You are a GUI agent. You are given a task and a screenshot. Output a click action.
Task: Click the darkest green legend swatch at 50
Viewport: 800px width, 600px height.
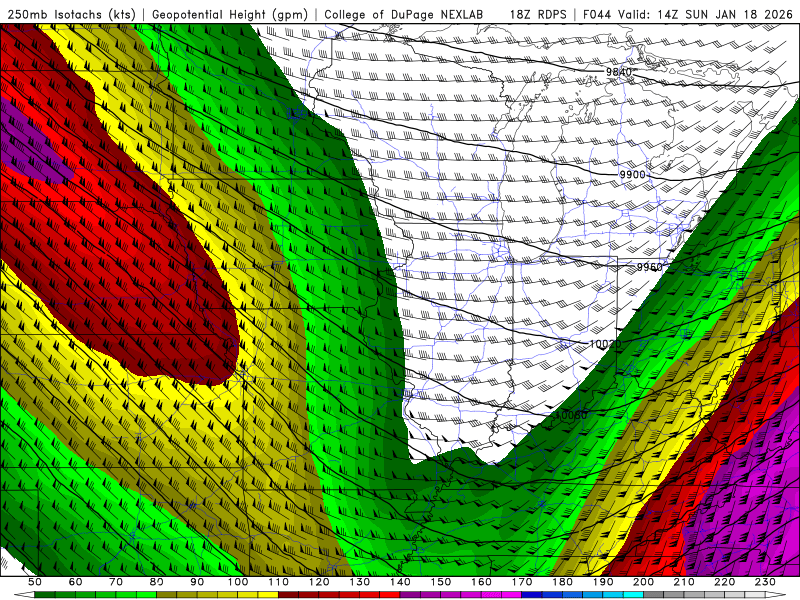tap(44, 595)
